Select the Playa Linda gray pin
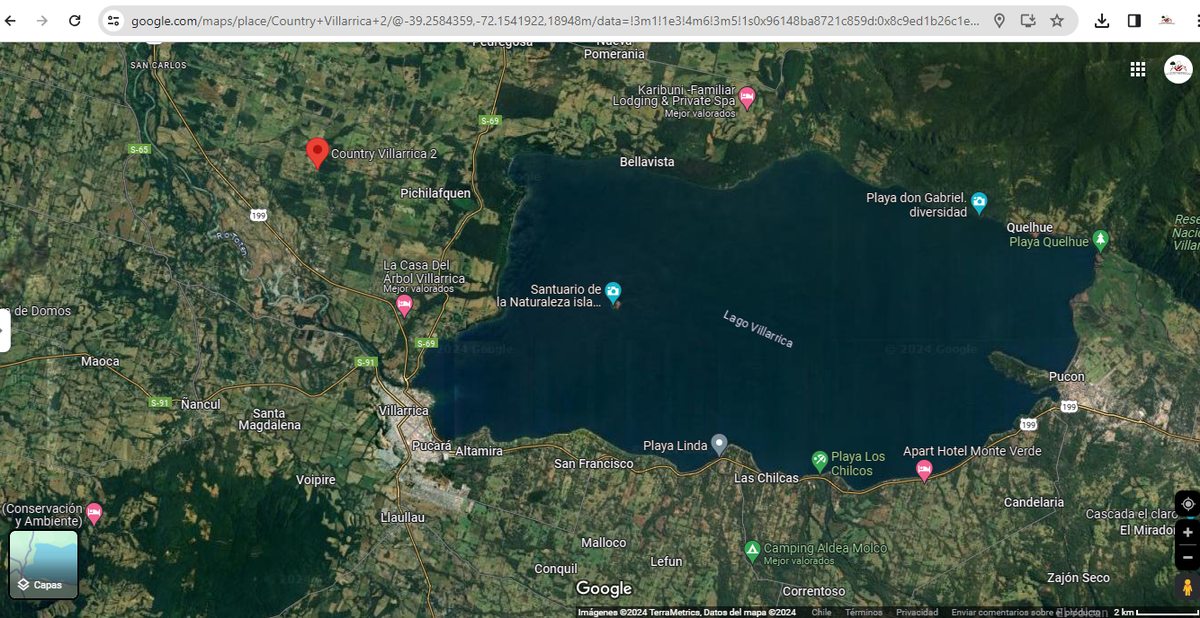 [x=718, y=445]
